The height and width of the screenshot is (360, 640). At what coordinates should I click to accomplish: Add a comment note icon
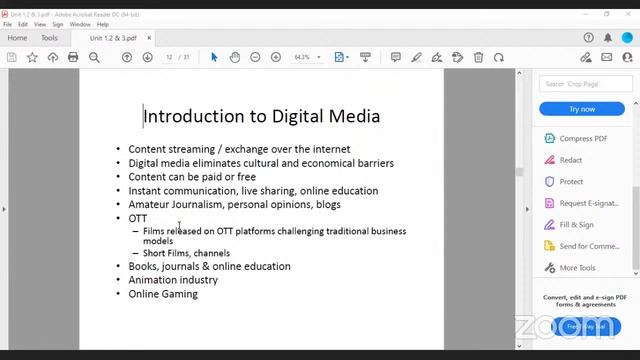396,57
